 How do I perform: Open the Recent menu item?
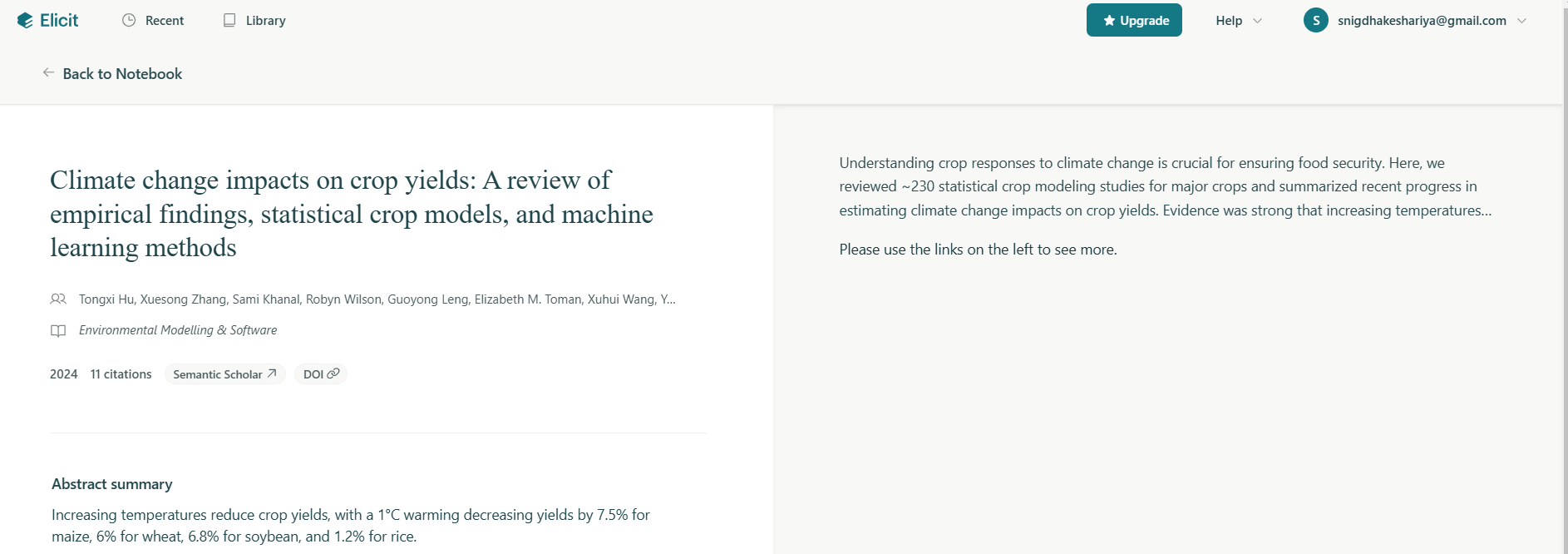point(164,21)
